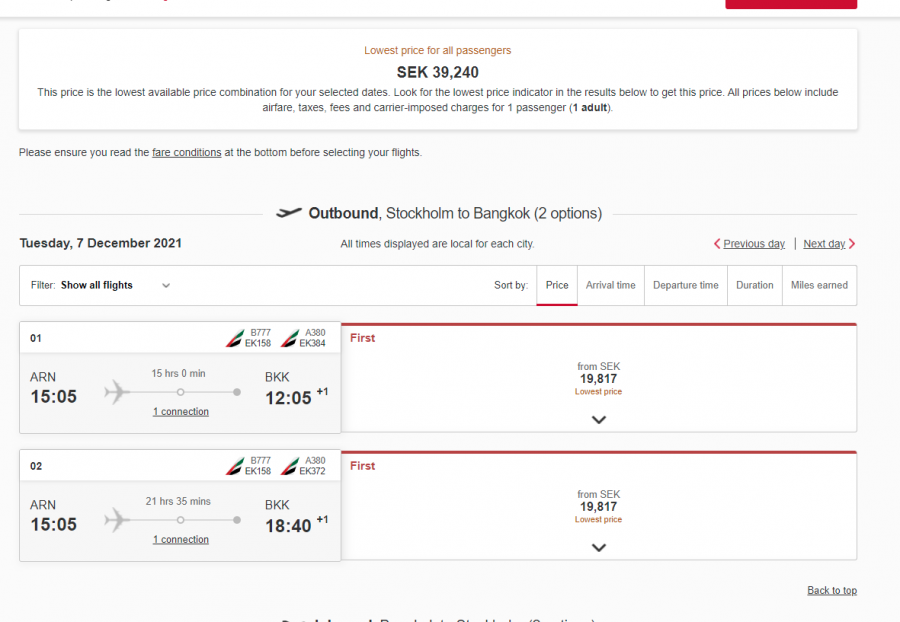The image size is (900, 622).
Task: Click Emirates logo beside EK372
Action: (x=290, y=466)
